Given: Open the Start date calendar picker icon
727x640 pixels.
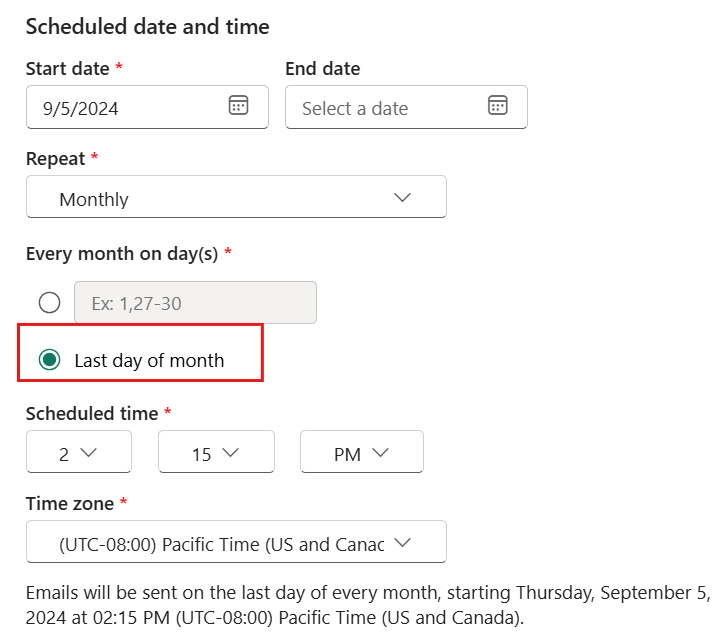Looking at the screenshot, I should tap(238, 105).
